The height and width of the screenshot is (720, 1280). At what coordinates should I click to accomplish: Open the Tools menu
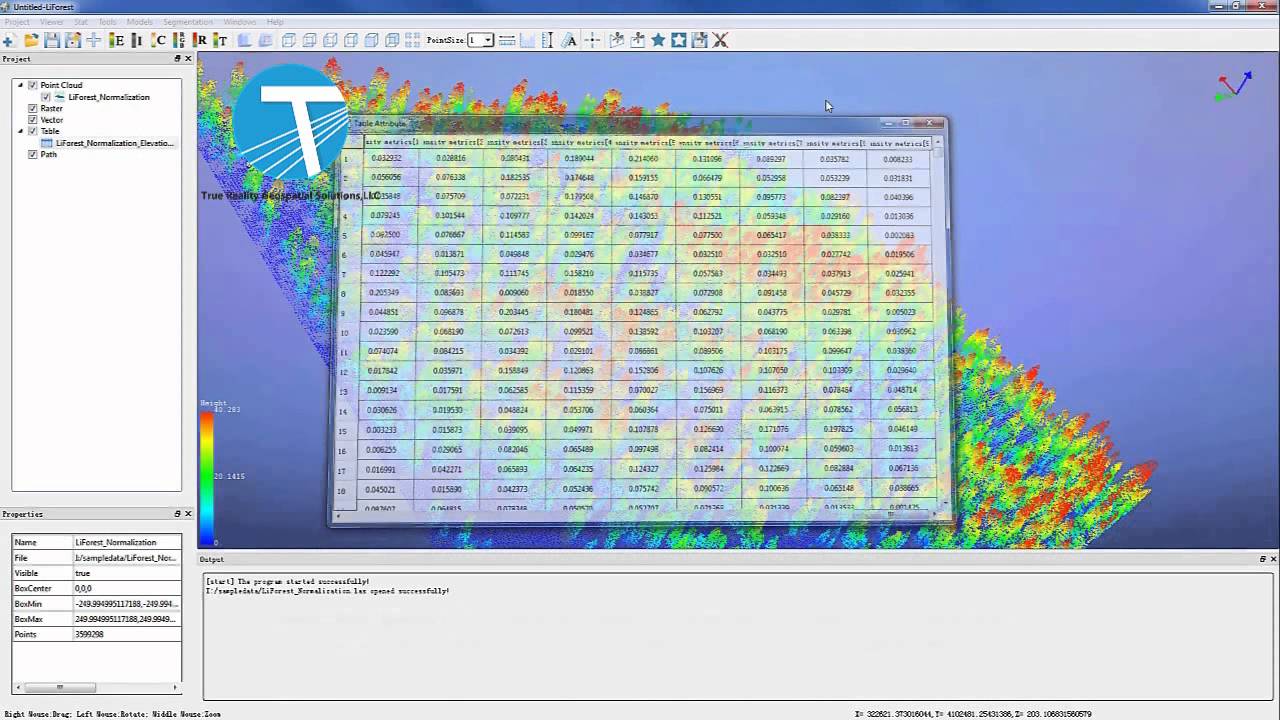click(x=107, y=22)
